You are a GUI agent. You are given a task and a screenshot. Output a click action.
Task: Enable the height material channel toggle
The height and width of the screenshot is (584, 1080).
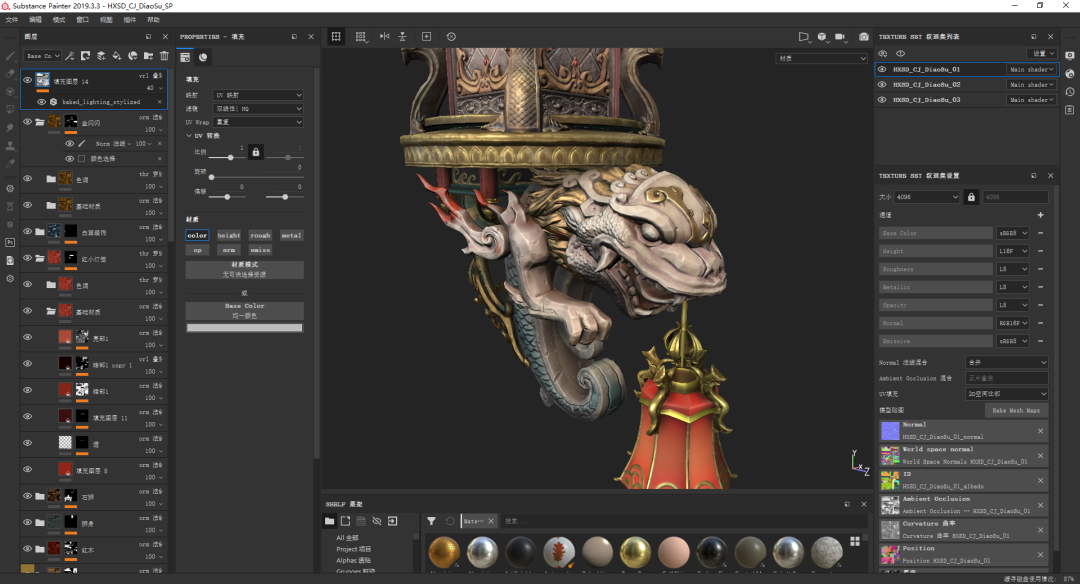tap(229, 236)
